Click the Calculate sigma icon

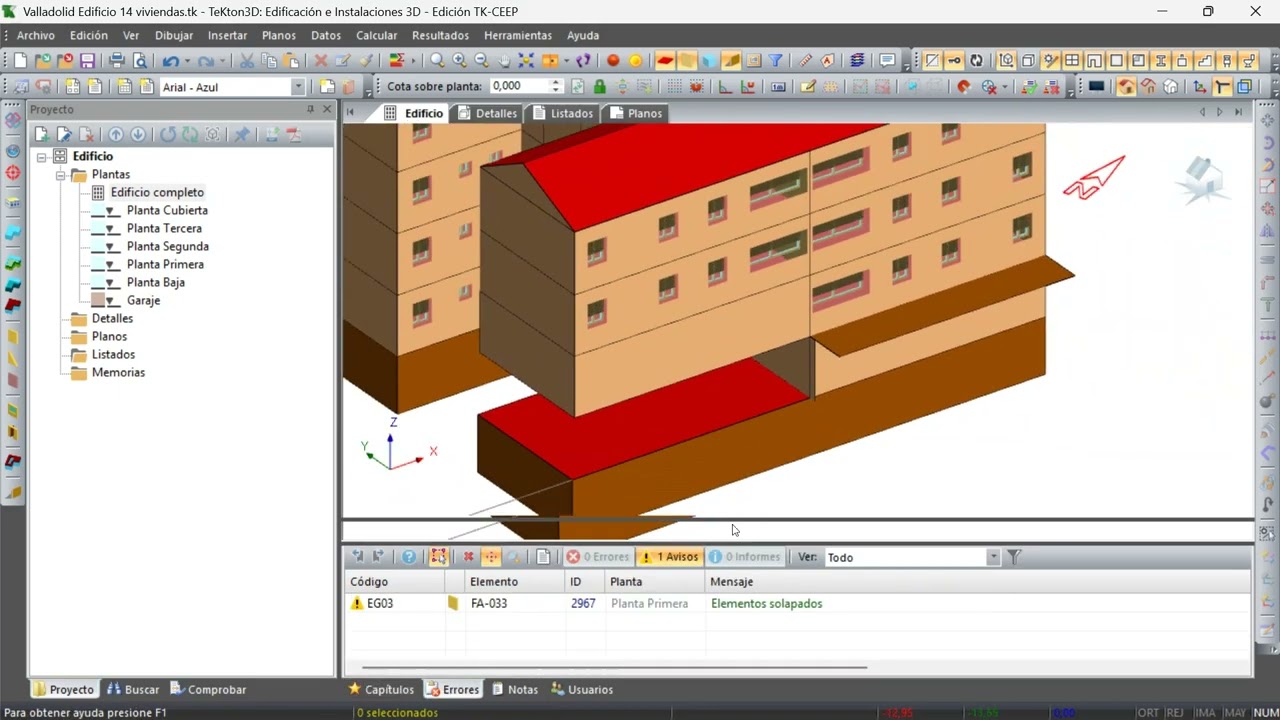coord(396,61)
